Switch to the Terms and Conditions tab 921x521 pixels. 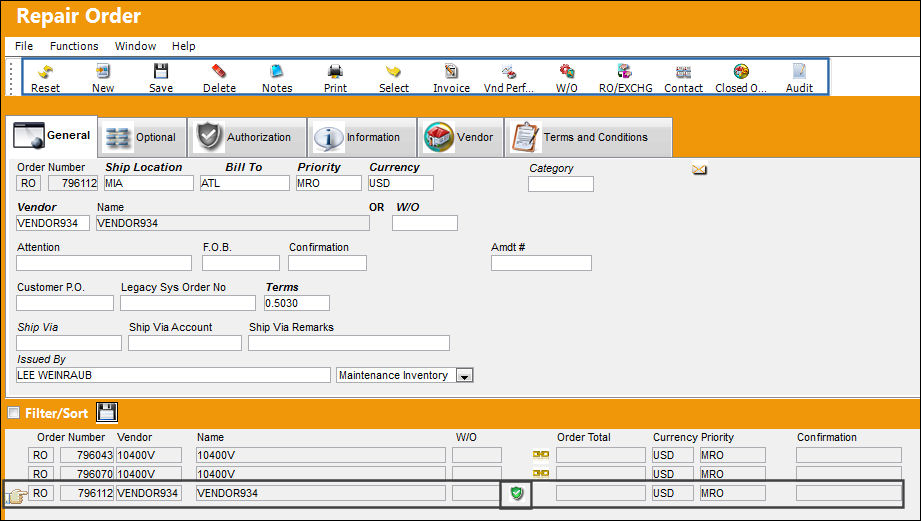click(589, 137)
